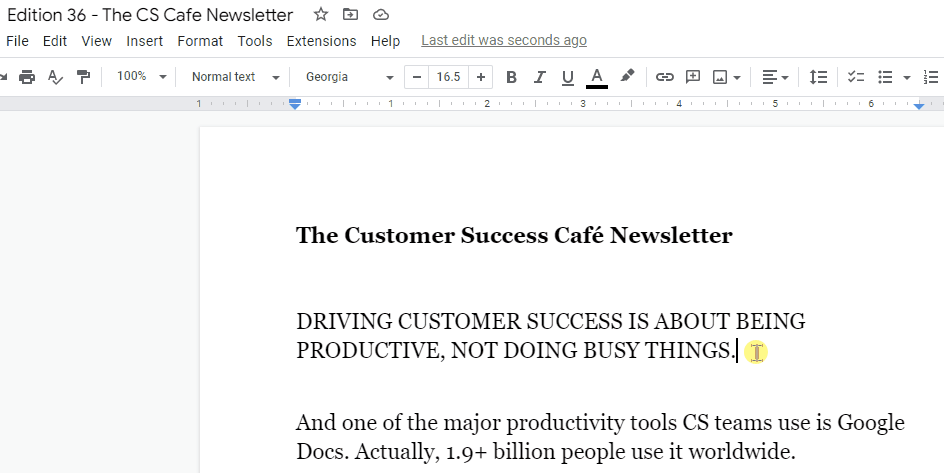The width and height of the screenshot is (944, 473).
Task: Click the line 'DRIVING CUSTOMER SUCCESS IS ABOUT BEING'
Action: tap(550, 321)
